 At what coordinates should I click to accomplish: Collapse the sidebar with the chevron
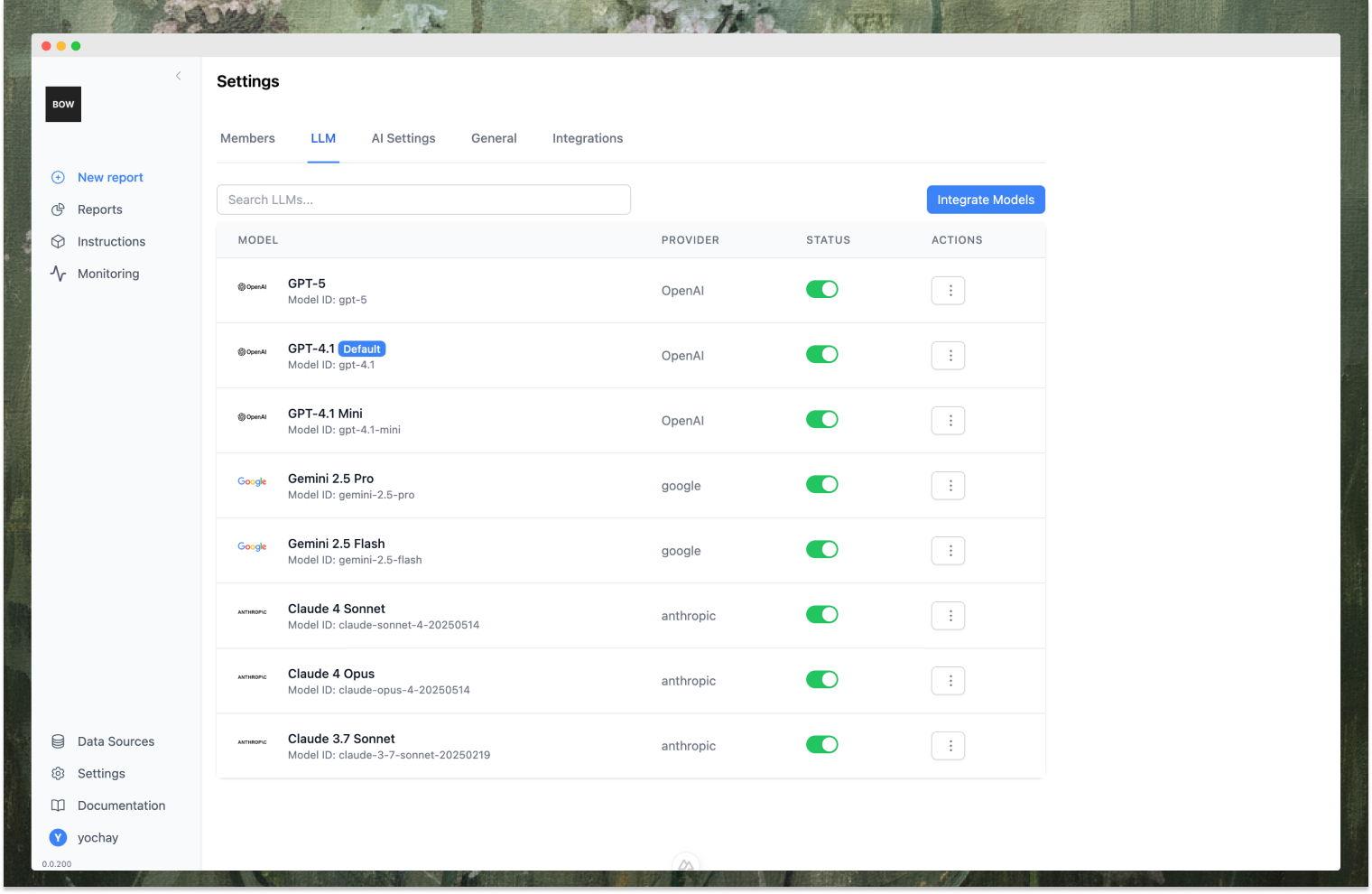(178, 76)
